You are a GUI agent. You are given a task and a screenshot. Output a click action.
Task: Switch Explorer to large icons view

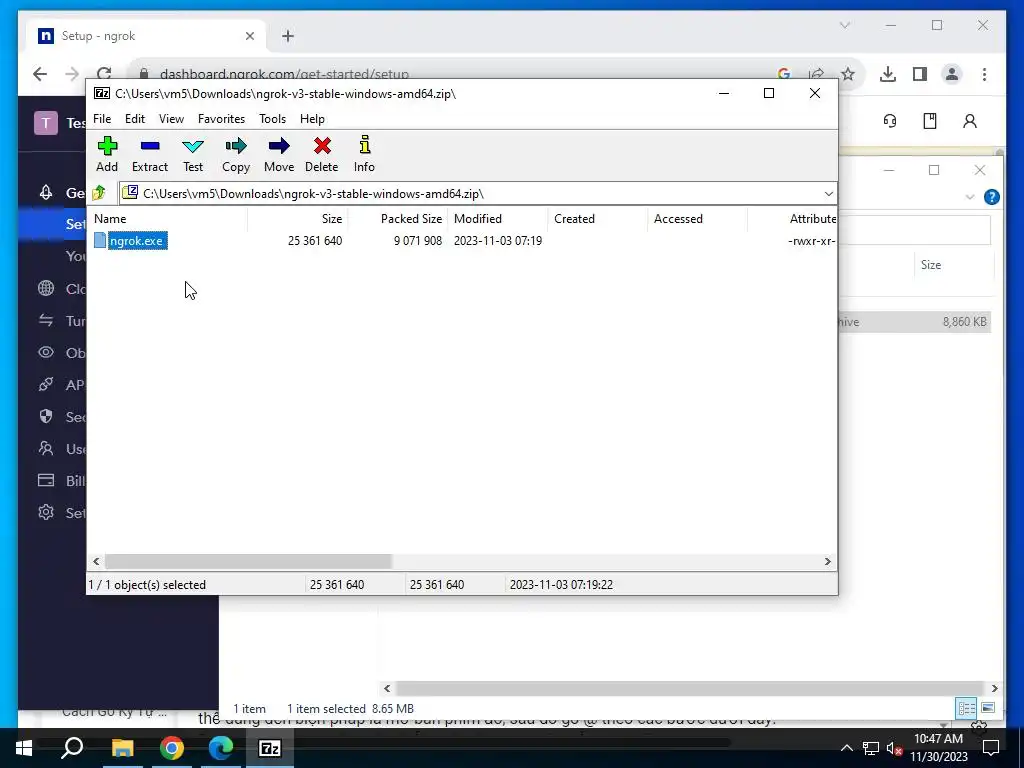(988, 708)
